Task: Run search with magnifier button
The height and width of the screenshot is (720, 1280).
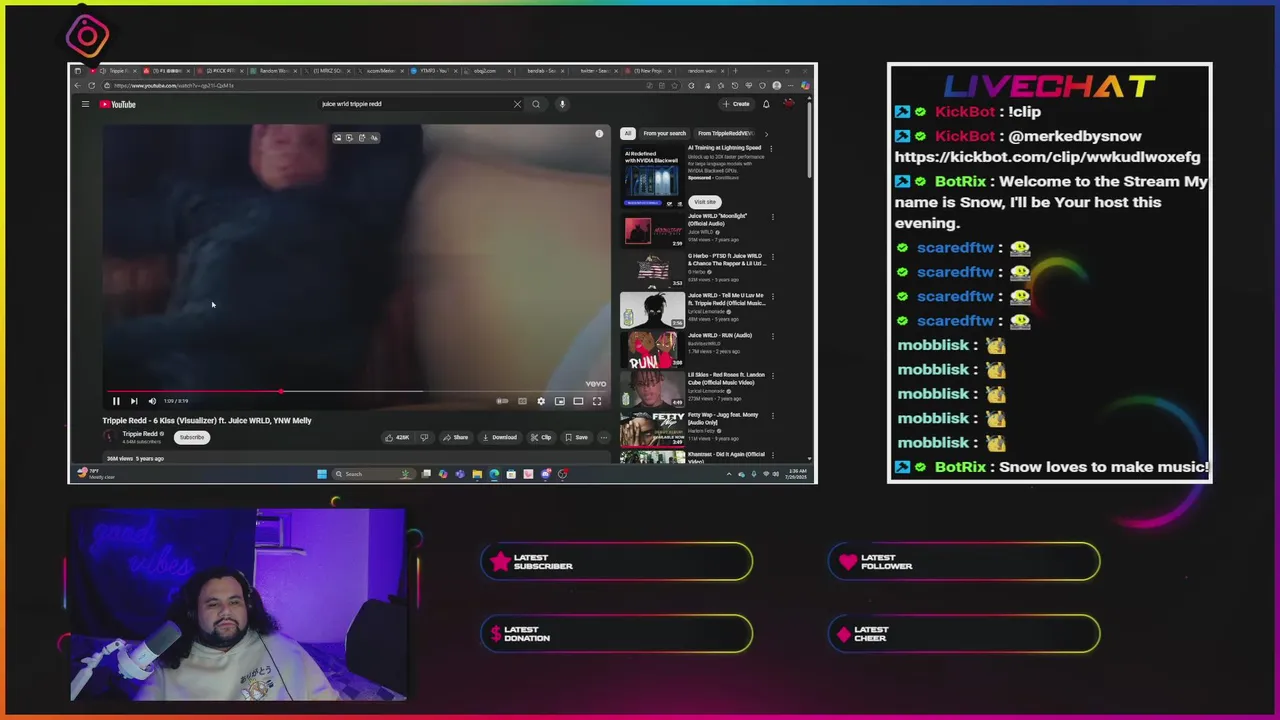Action: (536, 104)
